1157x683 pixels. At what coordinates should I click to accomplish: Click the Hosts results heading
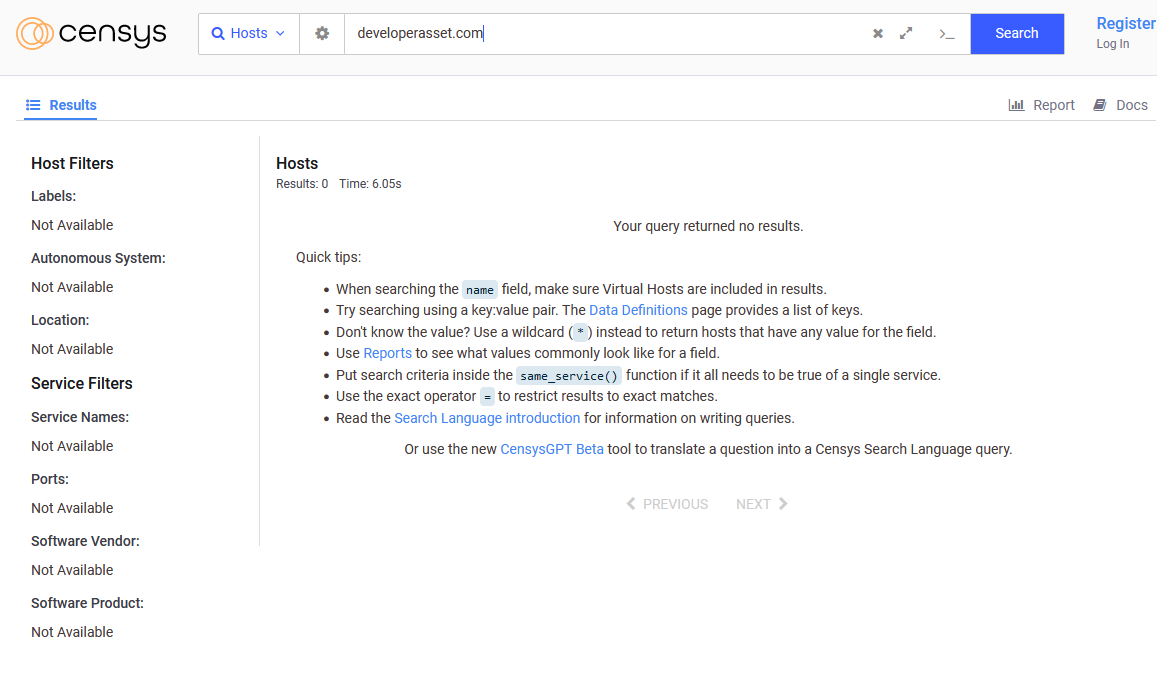[297, 163]
